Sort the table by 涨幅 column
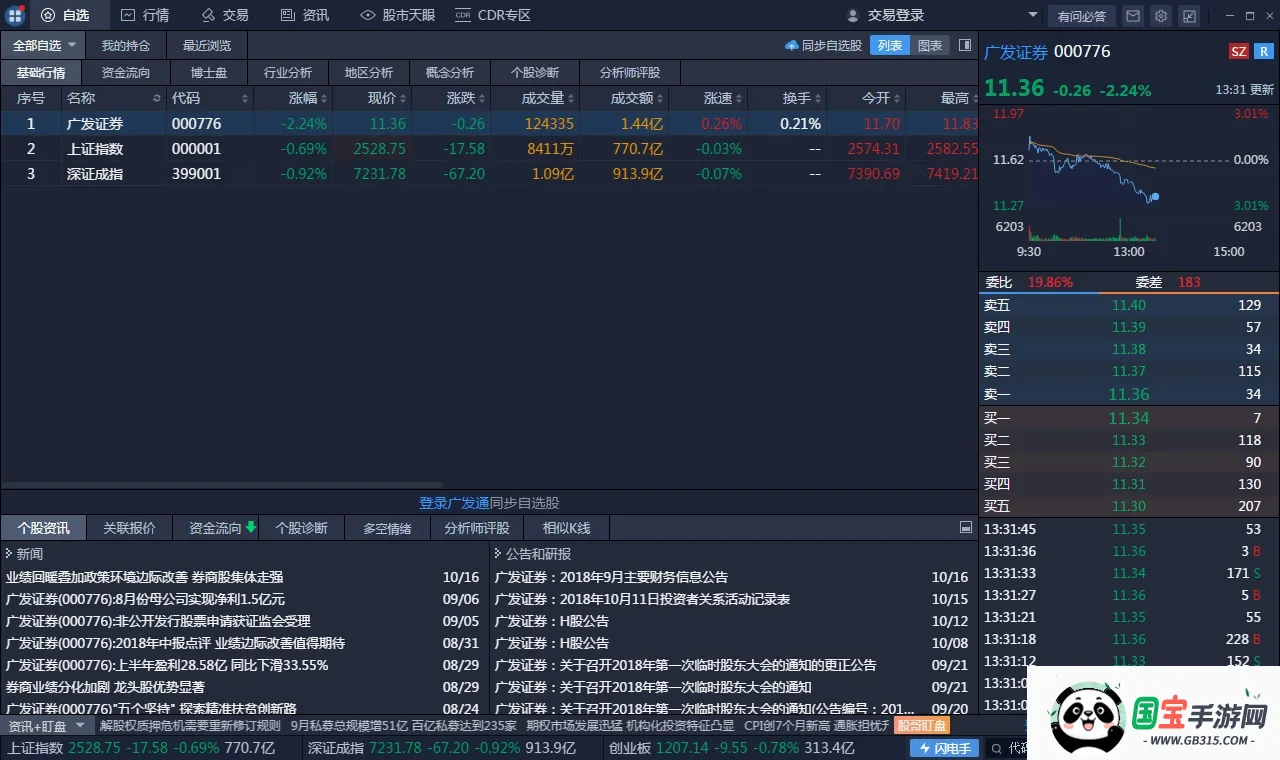 pos(302,98)
